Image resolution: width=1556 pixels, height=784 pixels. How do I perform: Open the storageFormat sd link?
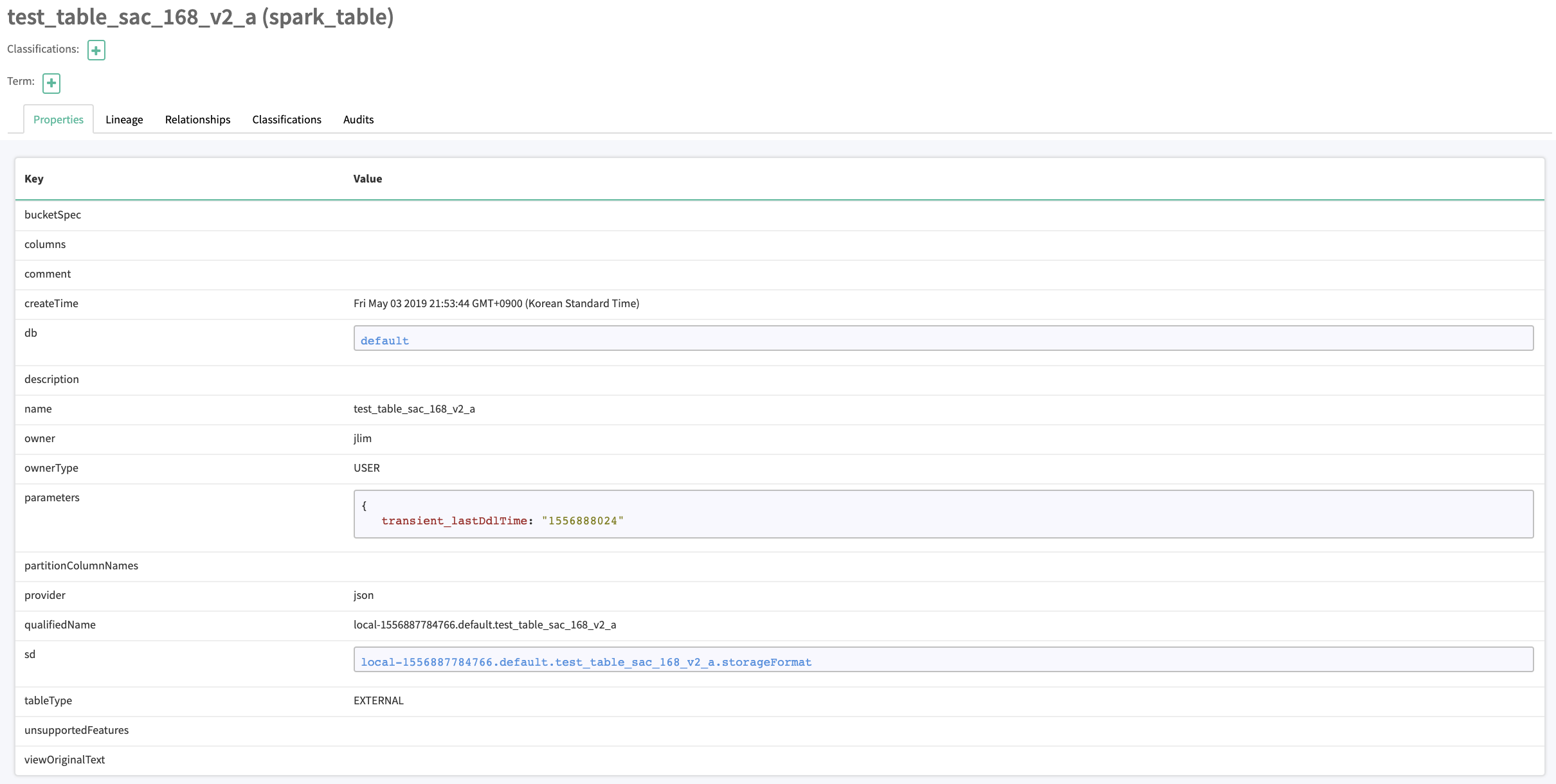coord(586,661)
